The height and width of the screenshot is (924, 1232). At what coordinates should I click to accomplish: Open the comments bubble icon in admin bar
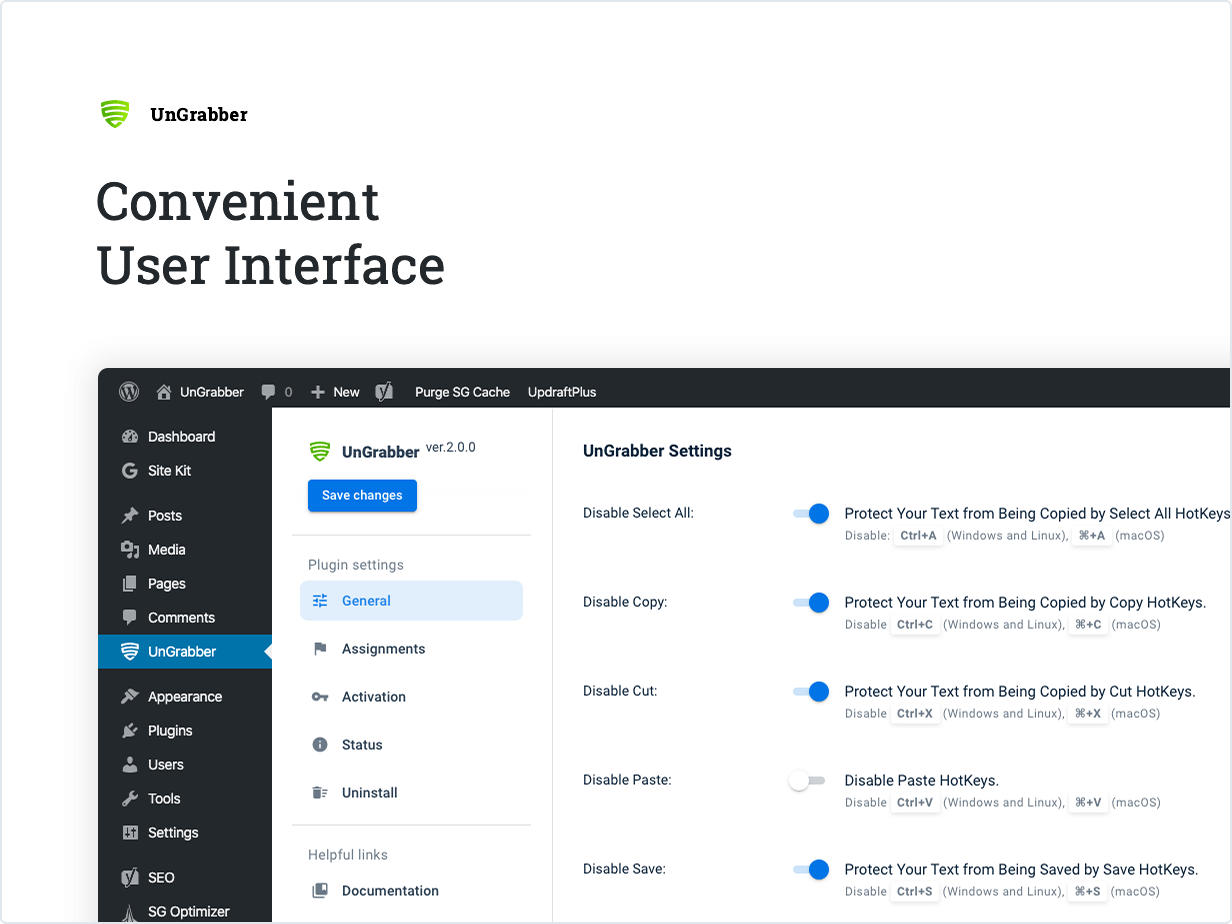point(268,392)
